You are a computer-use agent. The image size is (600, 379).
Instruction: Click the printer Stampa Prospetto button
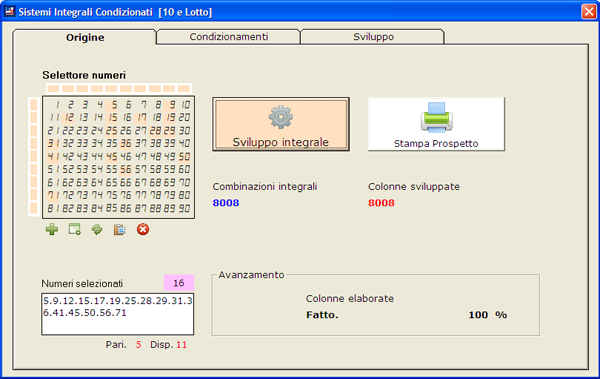tap(436, 124)
